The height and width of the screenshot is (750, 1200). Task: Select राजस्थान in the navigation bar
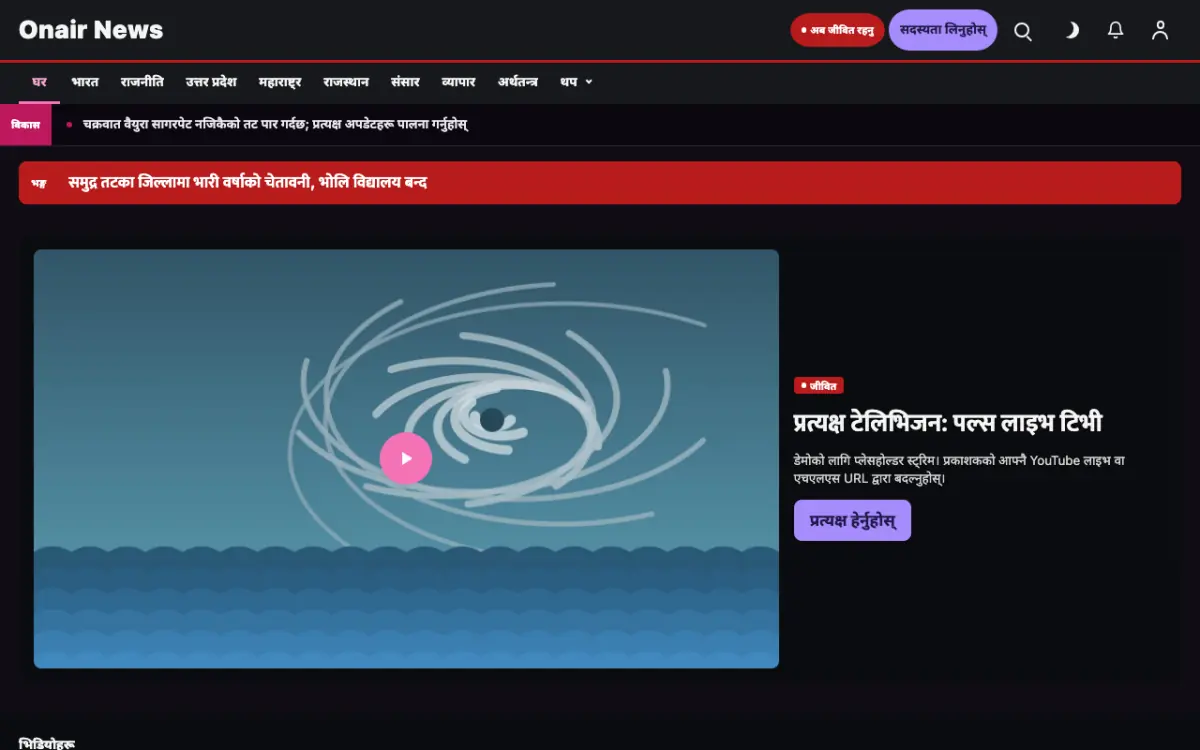346,82
